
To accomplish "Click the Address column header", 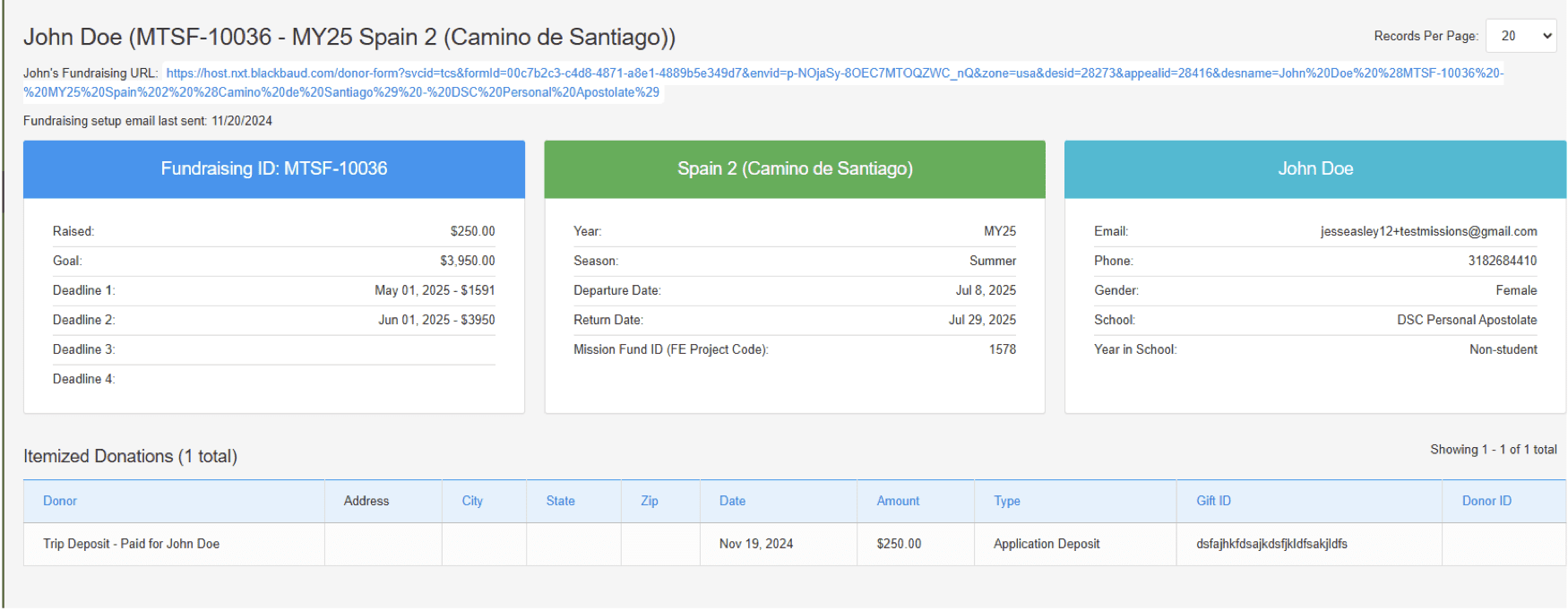I will point(366,501).
